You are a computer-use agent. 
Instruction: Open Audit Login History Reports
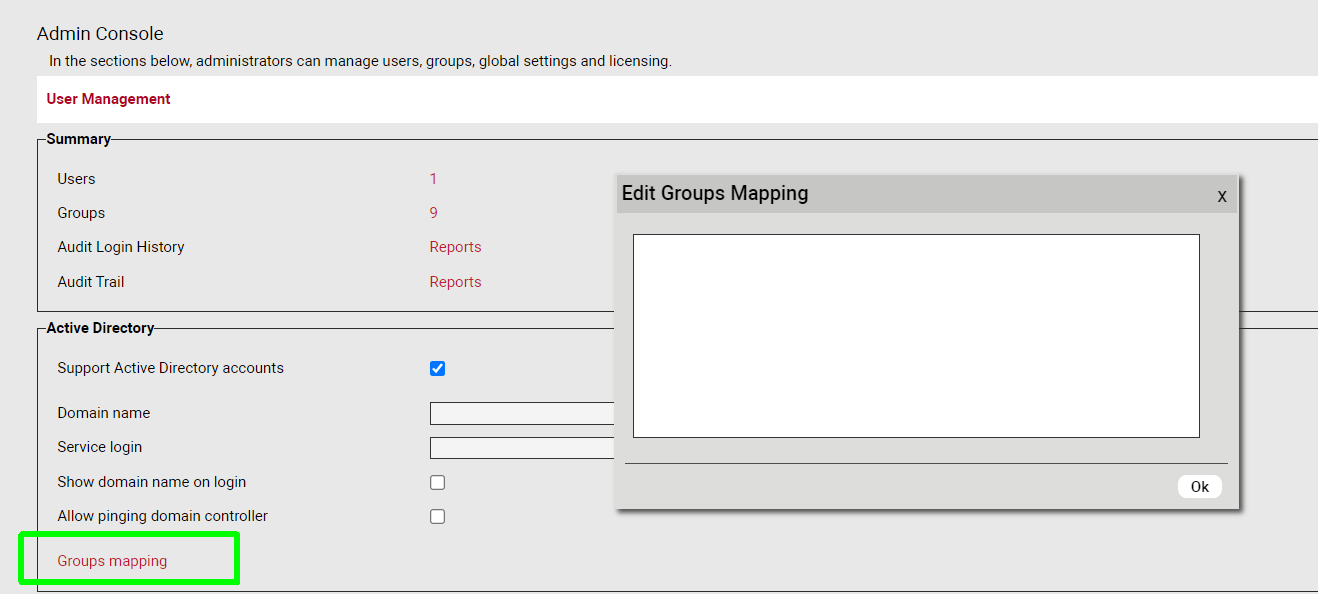click(455, 247)
